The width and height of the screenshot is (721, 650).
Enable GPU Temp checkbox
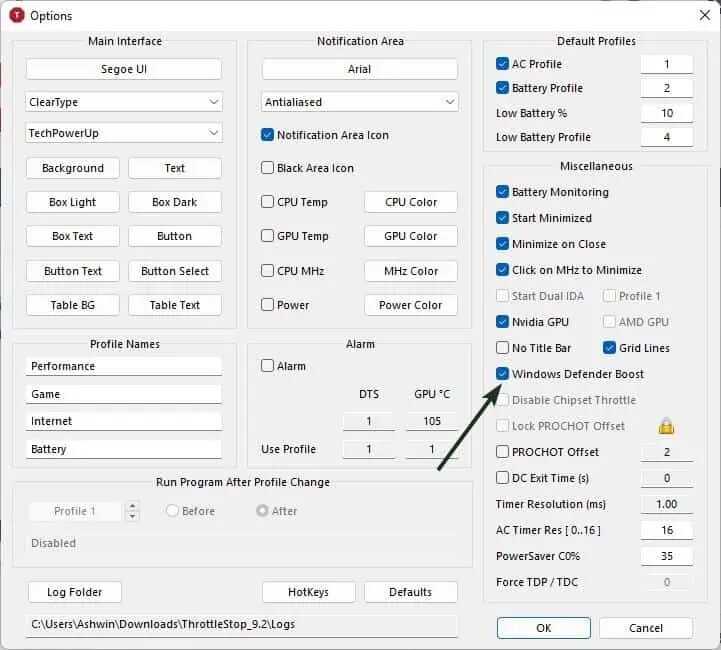(x=267, y=236)
